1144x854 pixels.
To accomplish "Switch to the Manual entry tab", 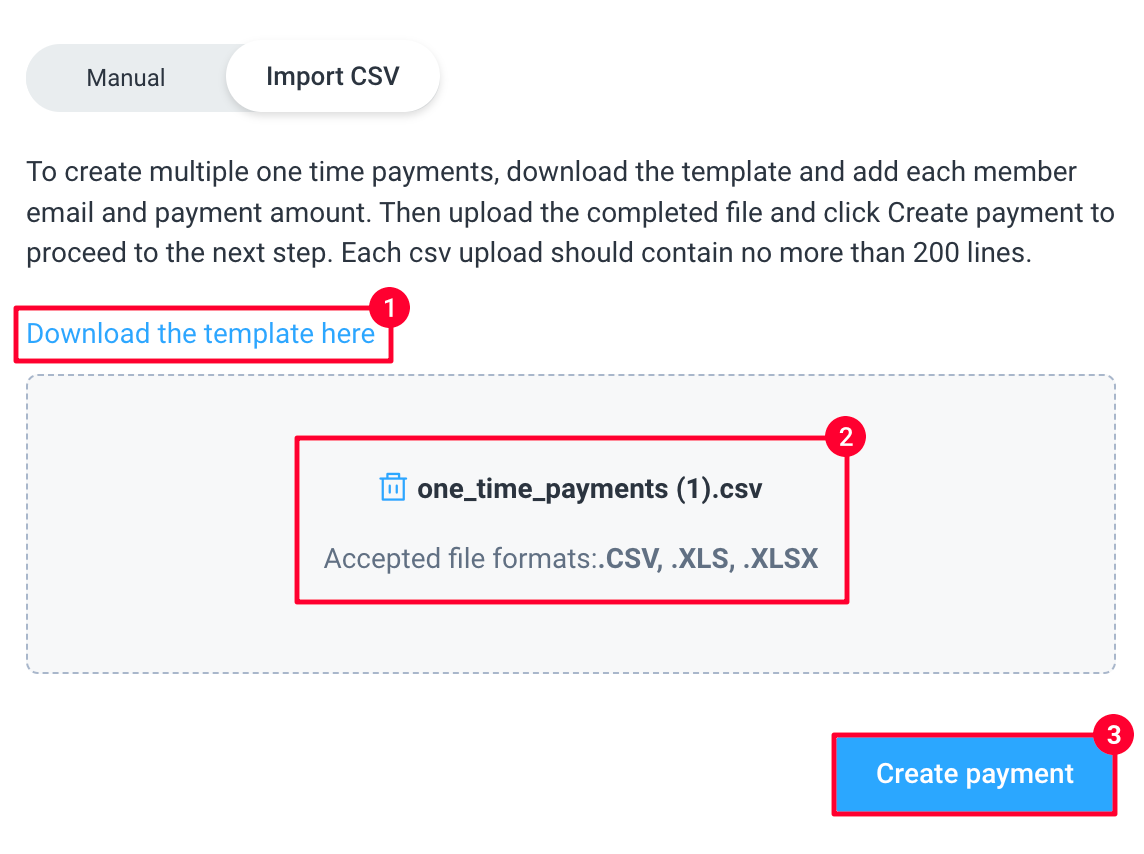I will point(126,77).
